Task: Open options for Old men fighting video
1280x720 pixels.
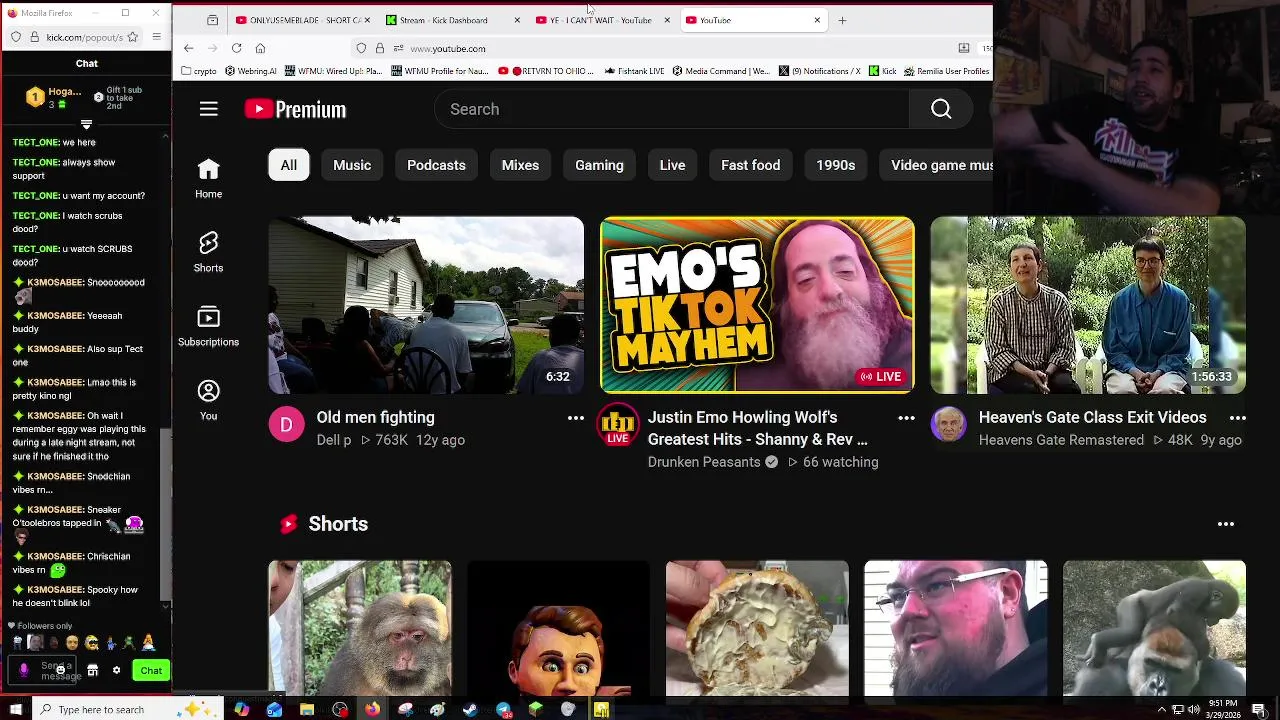Action: (575, 418)
